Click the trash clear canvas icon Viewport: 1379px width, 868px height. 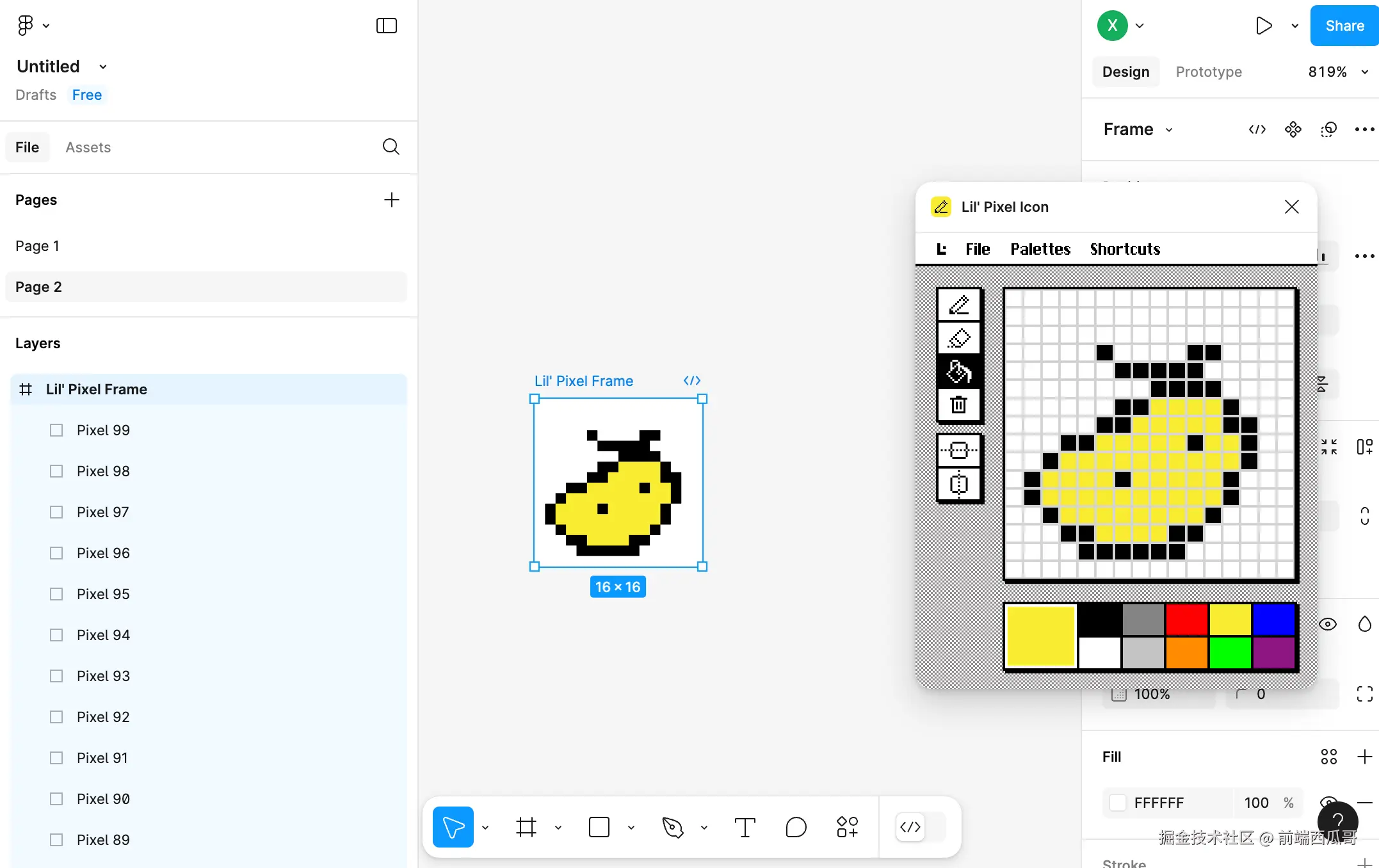point(958,405)
